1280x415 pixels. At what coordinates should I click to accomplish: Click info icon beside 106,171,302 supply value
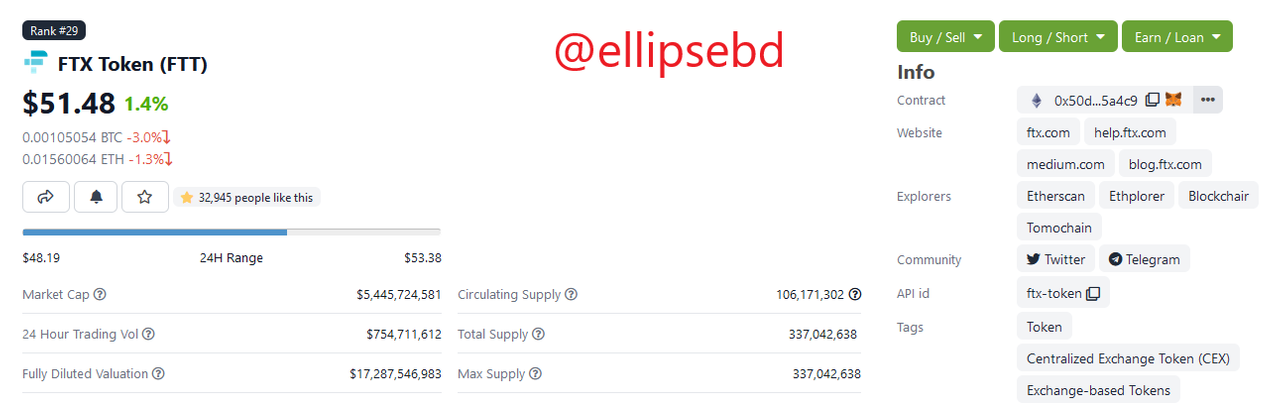(x=855, y=295)
